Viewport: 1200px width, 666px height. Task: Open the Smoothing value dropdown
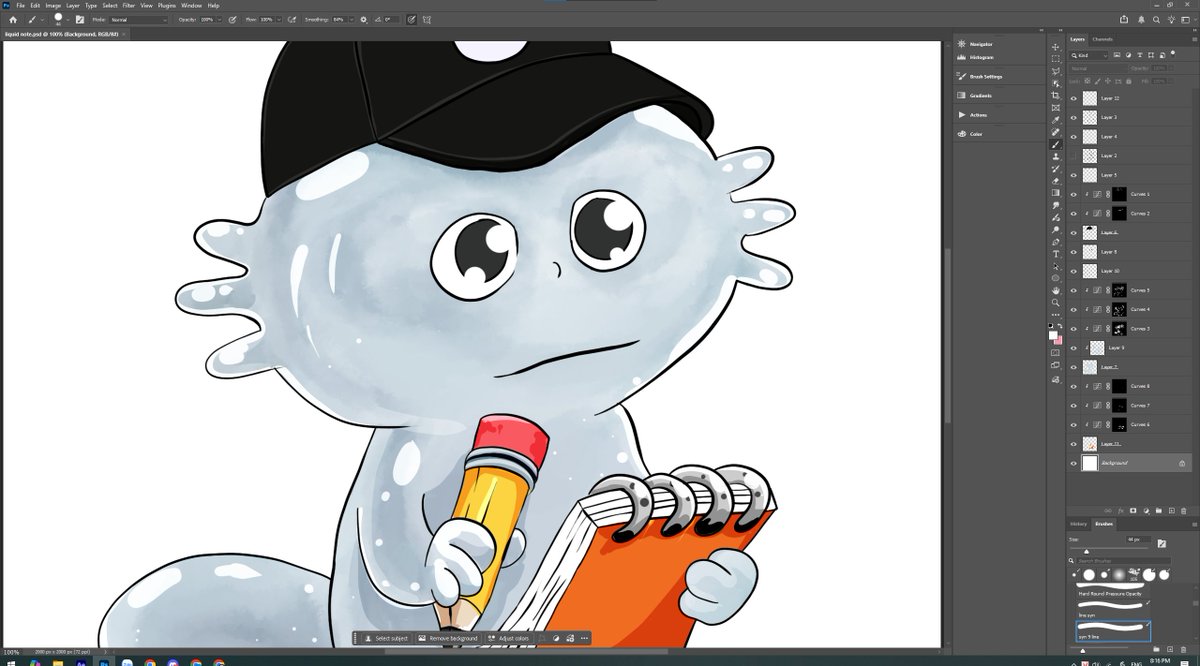coord(351,20)
